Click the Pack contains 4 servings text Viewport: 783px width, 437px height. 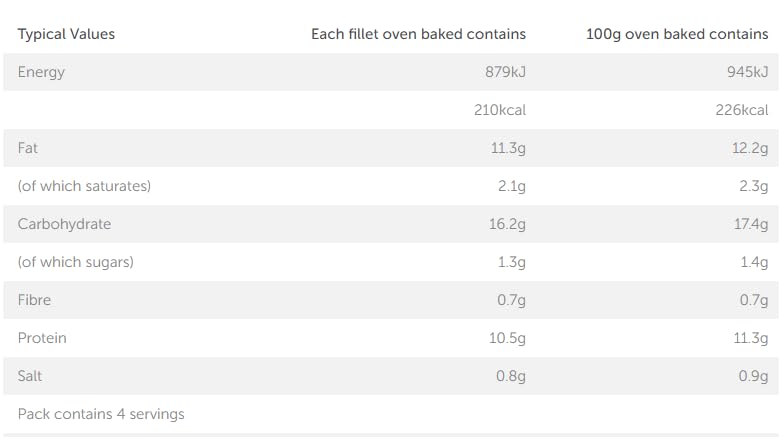tap(101, 414)
